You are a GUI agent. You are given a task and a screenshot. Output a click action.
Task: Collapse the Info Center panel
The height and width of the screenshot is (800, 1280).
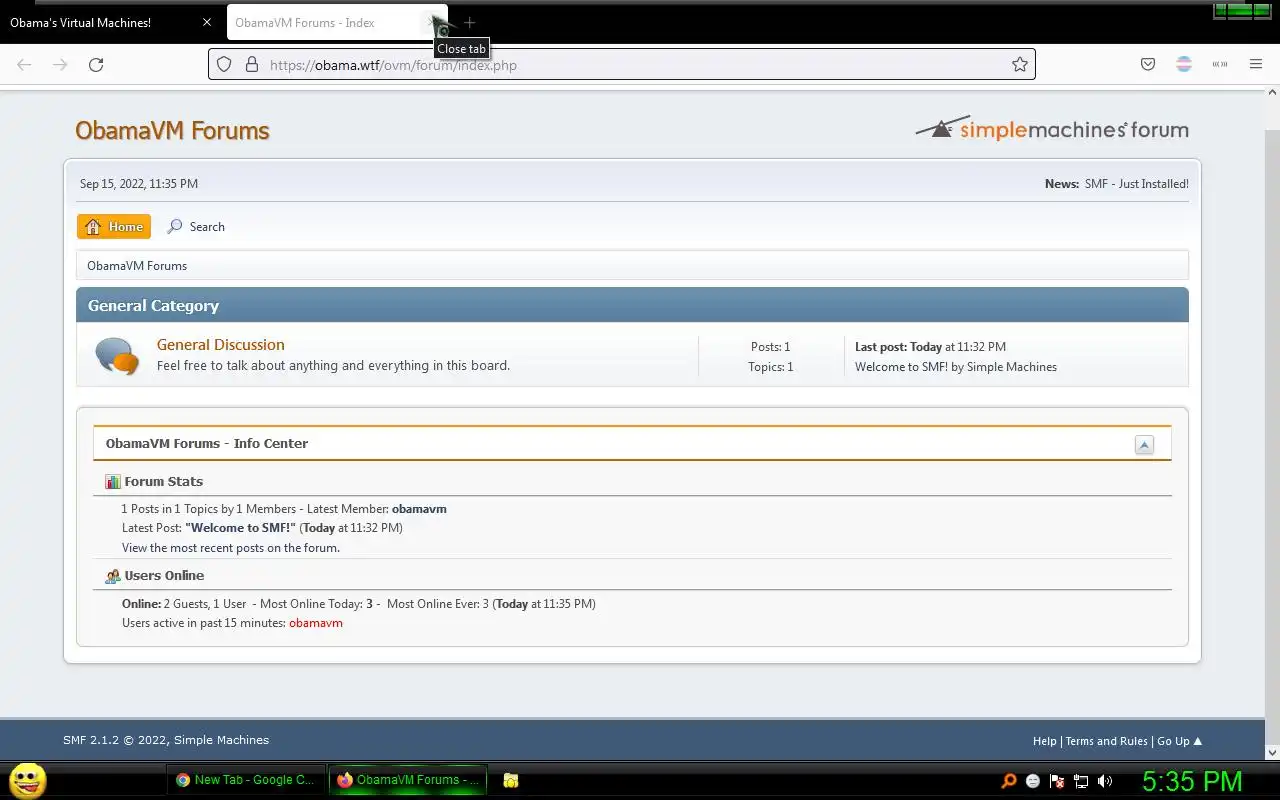coord(1144,445)
